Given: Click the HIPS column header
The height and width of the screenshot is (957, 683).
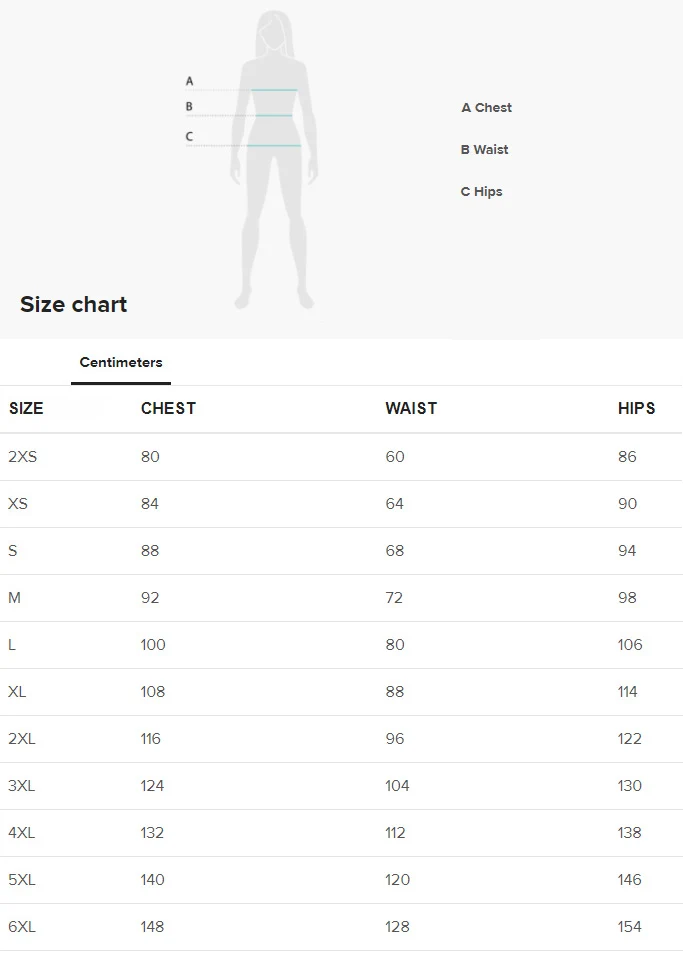Looking at the screenshot, I should (637, 408).
